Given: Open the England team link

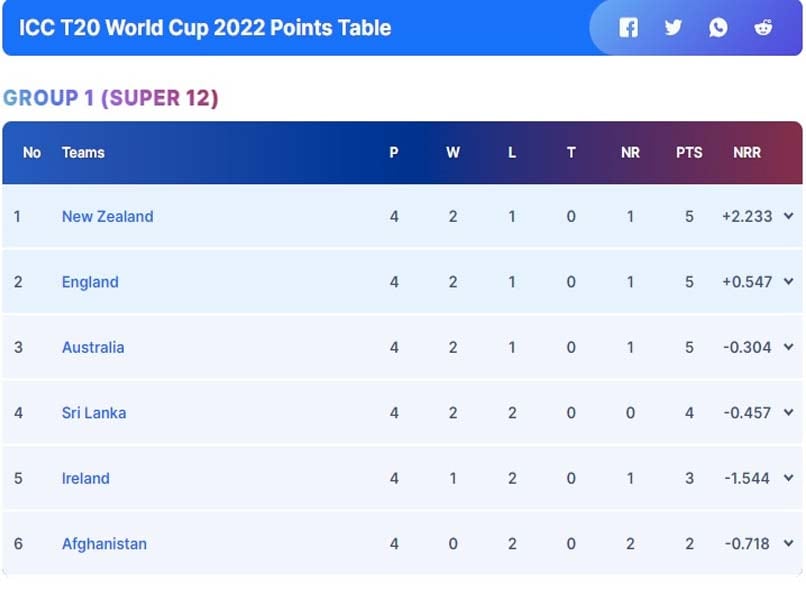Looking at the screenshot, I should coord(90,282).
